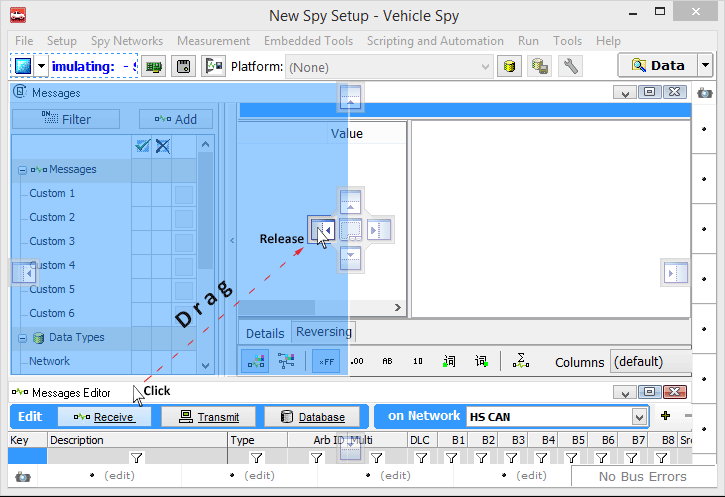
Task: Click the Transmit button
Action: point(209,417)
